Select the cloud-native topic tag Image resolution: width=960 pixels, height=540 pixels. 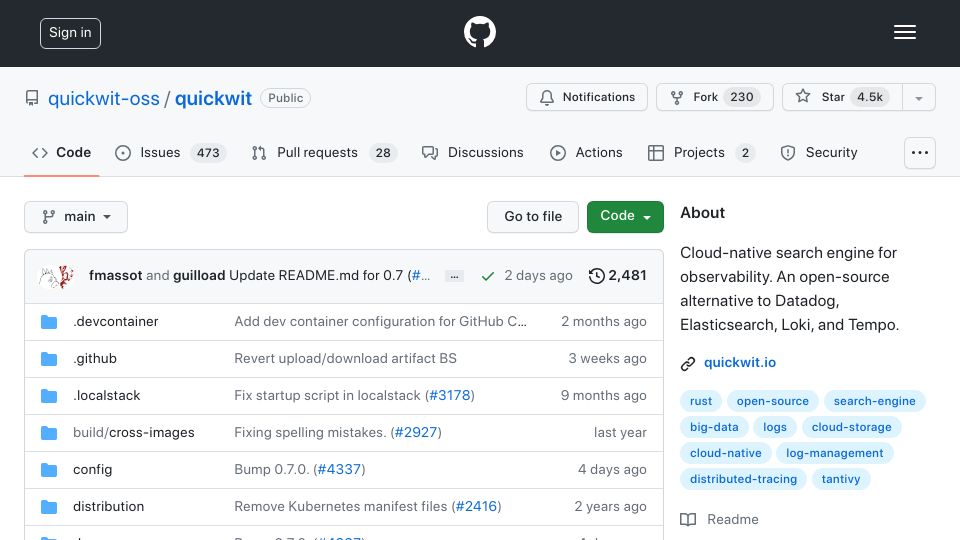[x=726, y=453]
